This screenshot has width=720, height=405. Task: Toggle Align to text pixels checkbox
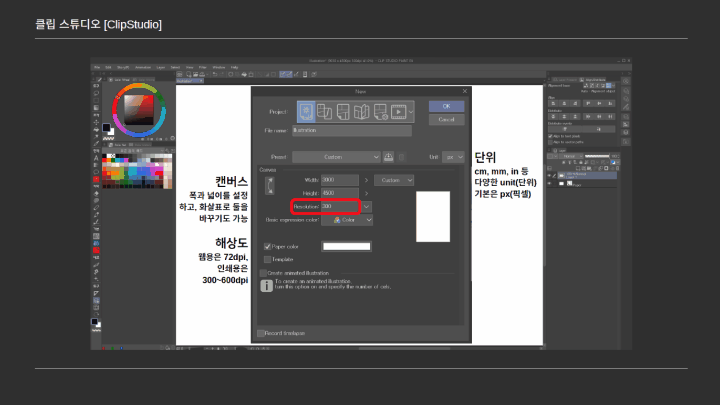550,136
